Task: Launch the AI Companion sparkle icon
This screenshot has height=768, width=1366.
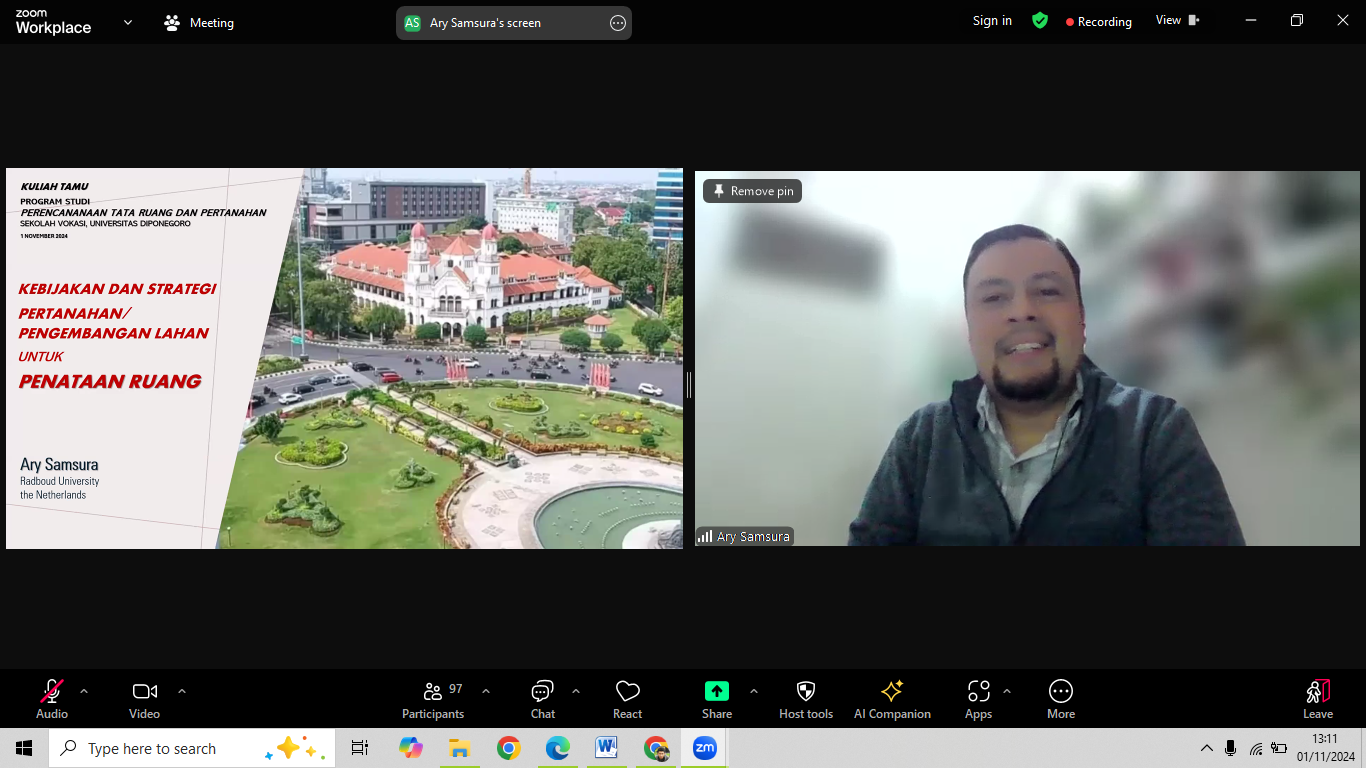Action: coord(892,698)
